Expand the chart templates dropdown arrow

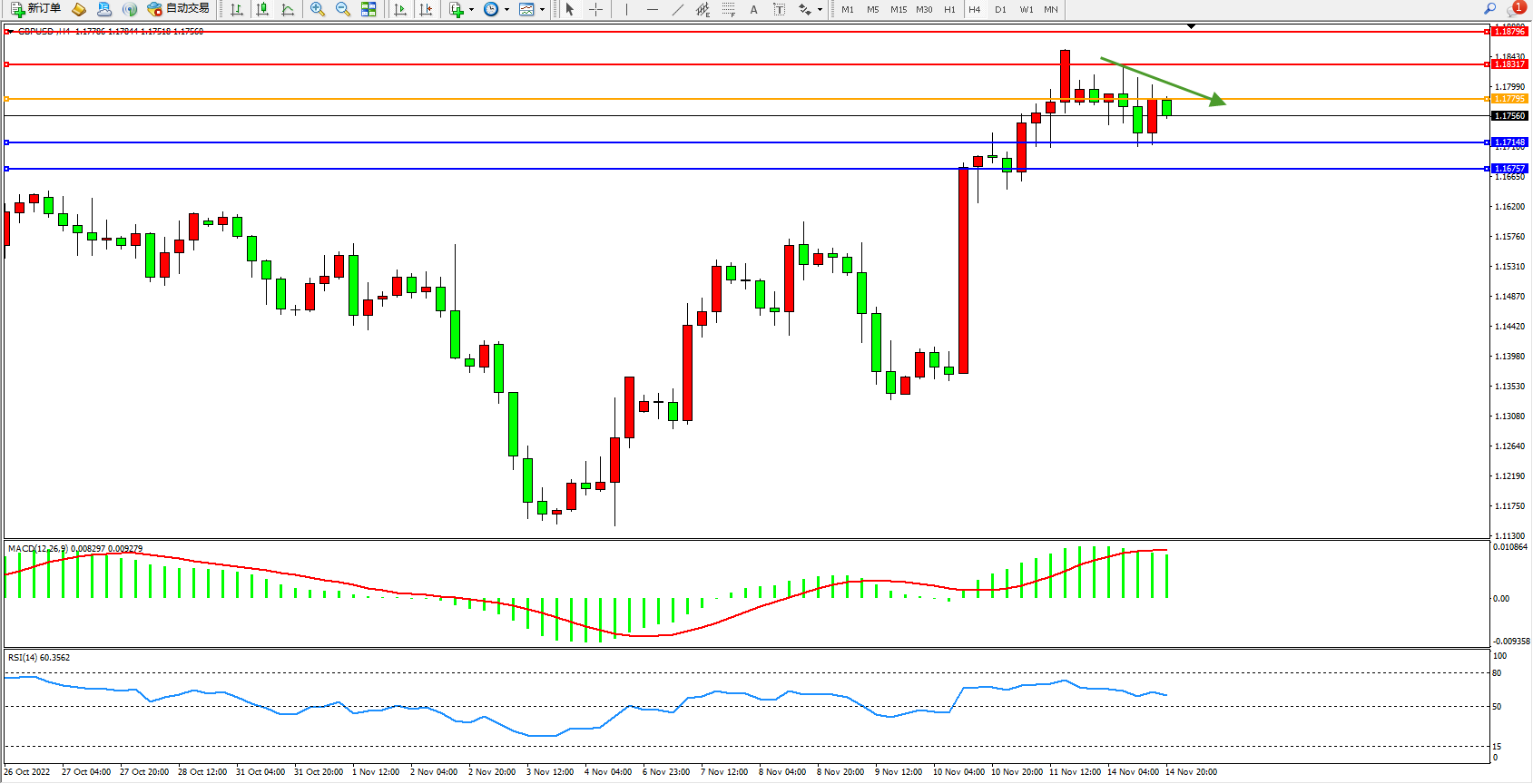point(542,10)
